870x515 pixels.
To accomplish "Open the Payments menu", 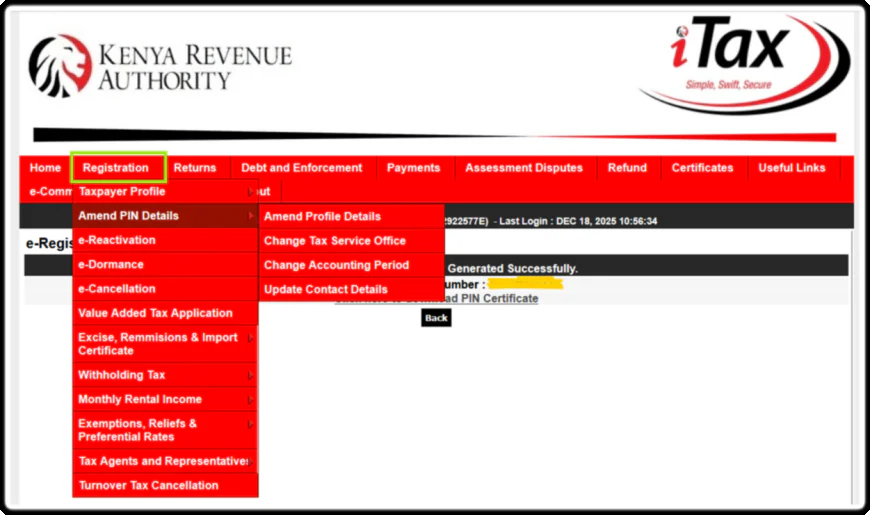I will 413,168.
